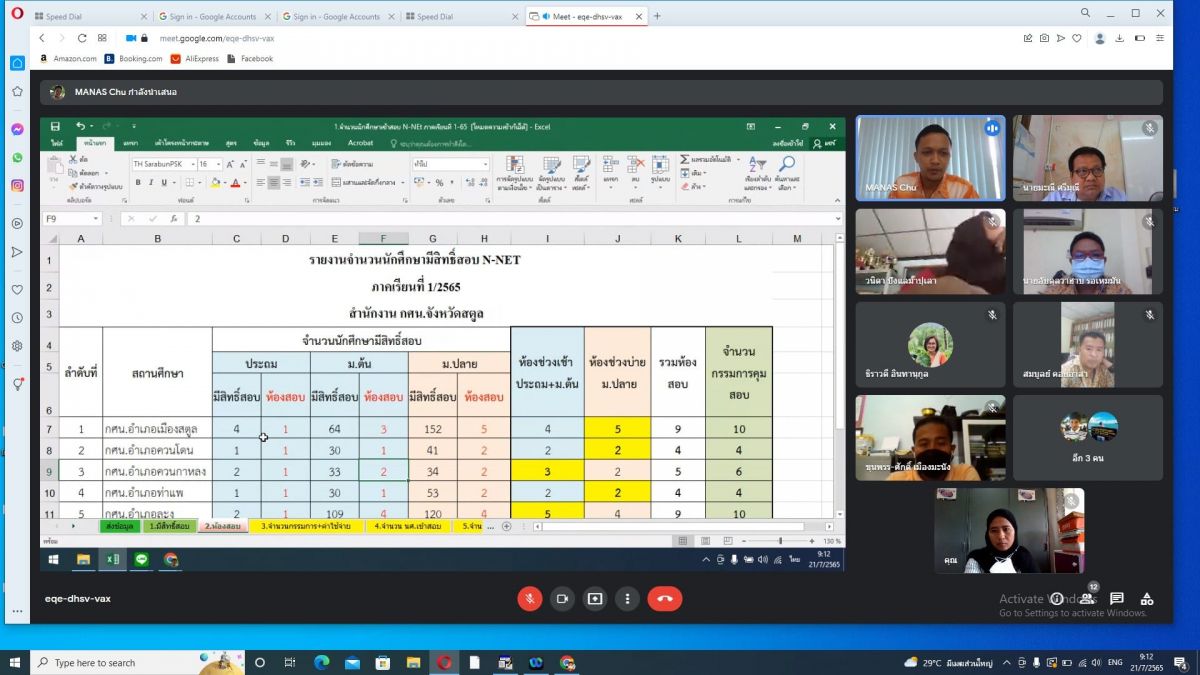Show the Meet participants list

[x=1087, y=598]
